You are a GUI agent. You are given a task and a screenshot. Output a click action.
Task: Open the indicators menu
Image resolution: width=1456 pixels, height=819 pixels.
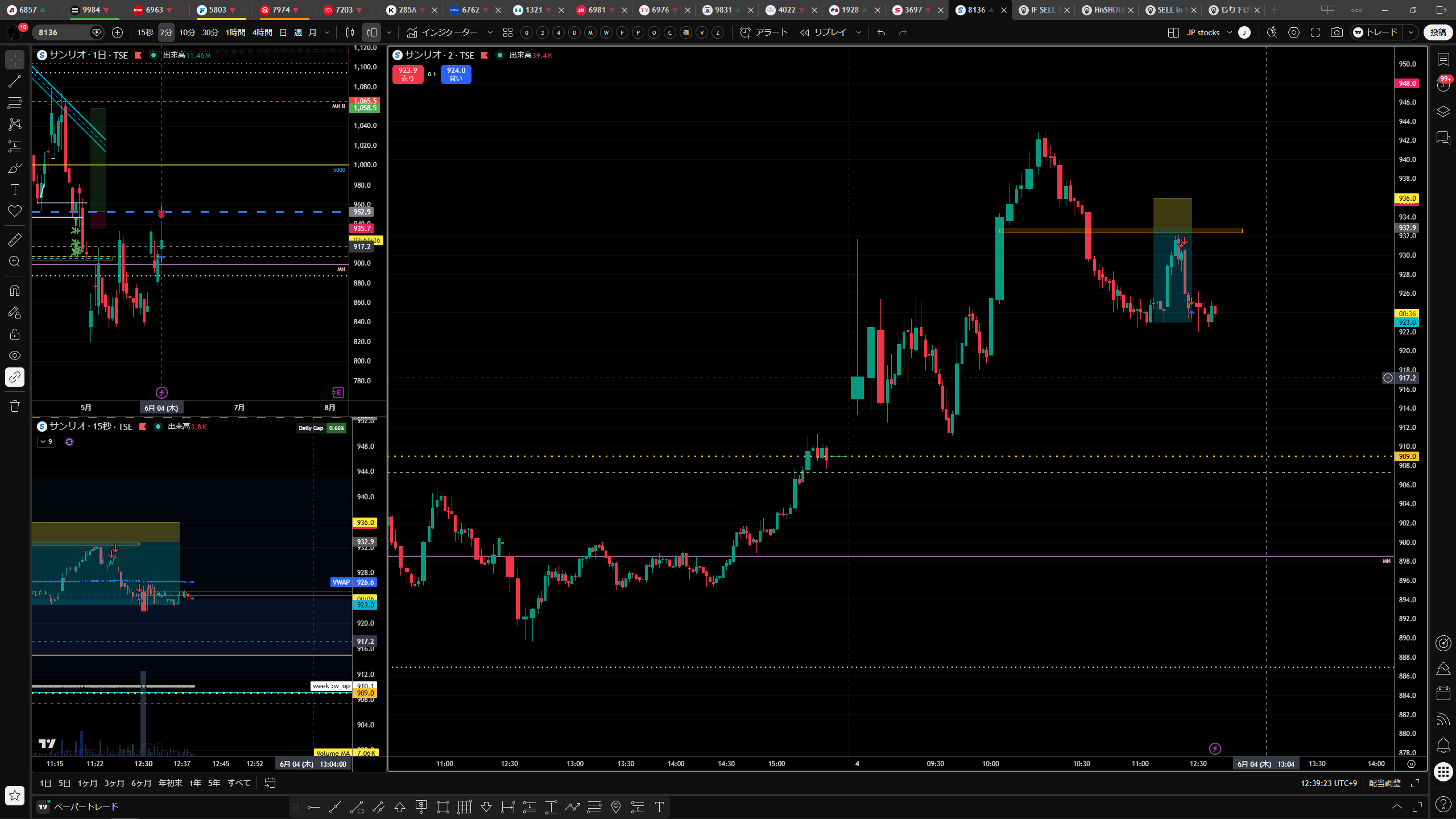point(443,32)
